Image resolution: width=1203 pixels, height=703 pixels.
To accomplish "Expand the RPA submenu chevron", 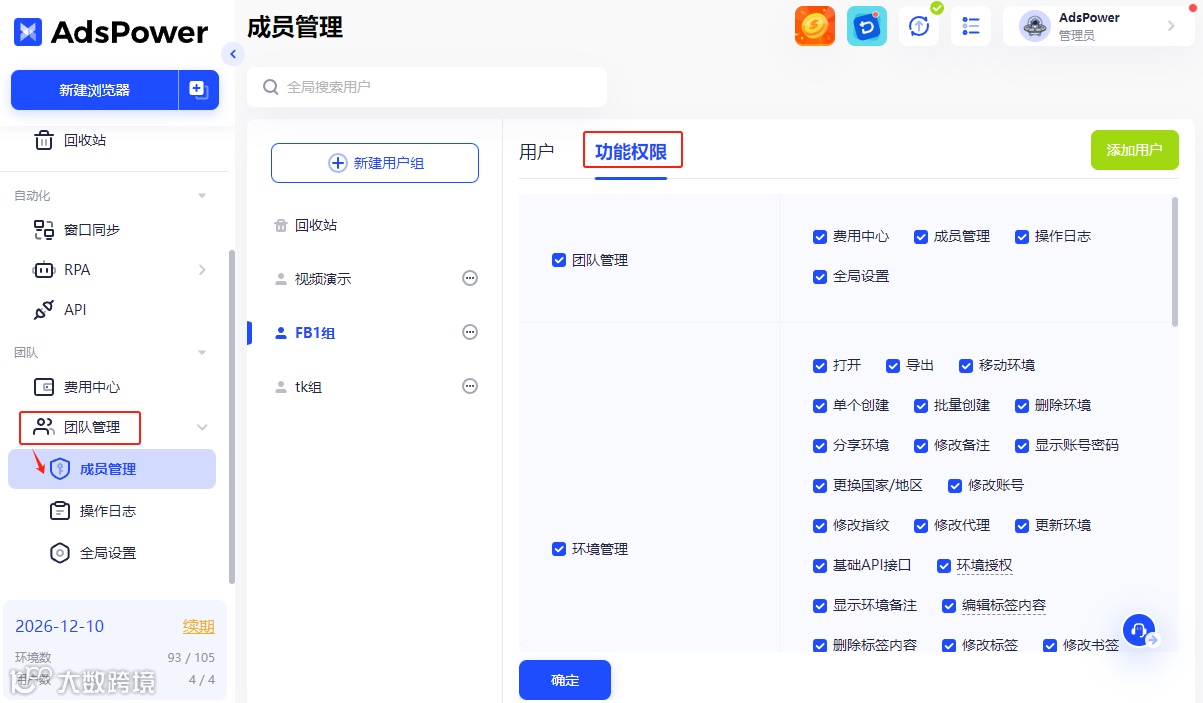I will [x=202, y=270].
